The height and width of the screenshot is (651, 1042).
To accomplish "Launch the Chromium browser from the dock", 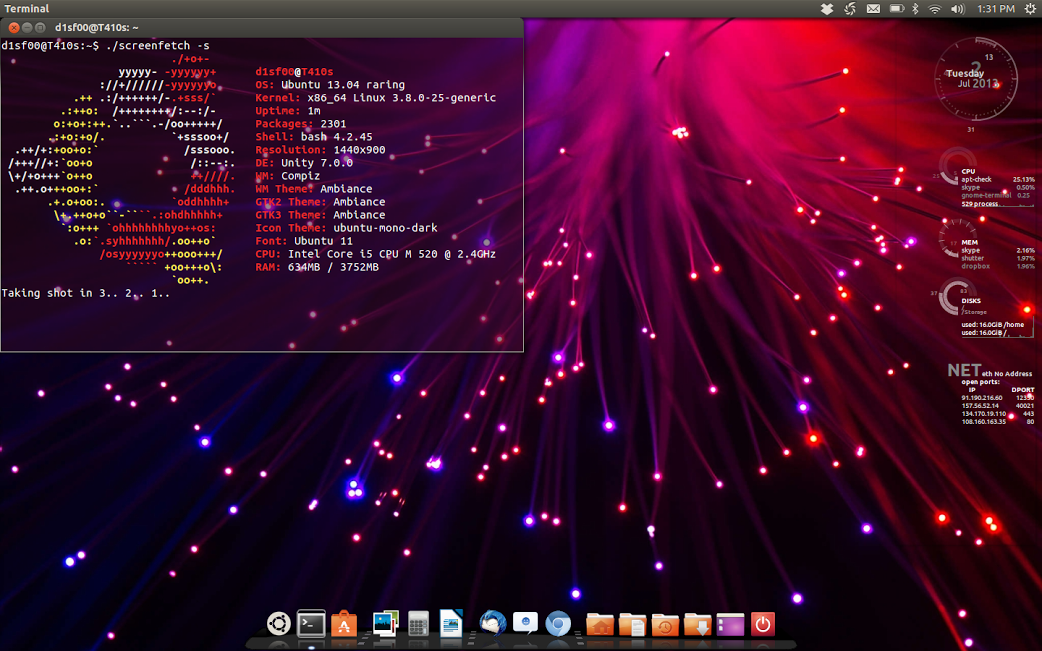I will 558,624.
